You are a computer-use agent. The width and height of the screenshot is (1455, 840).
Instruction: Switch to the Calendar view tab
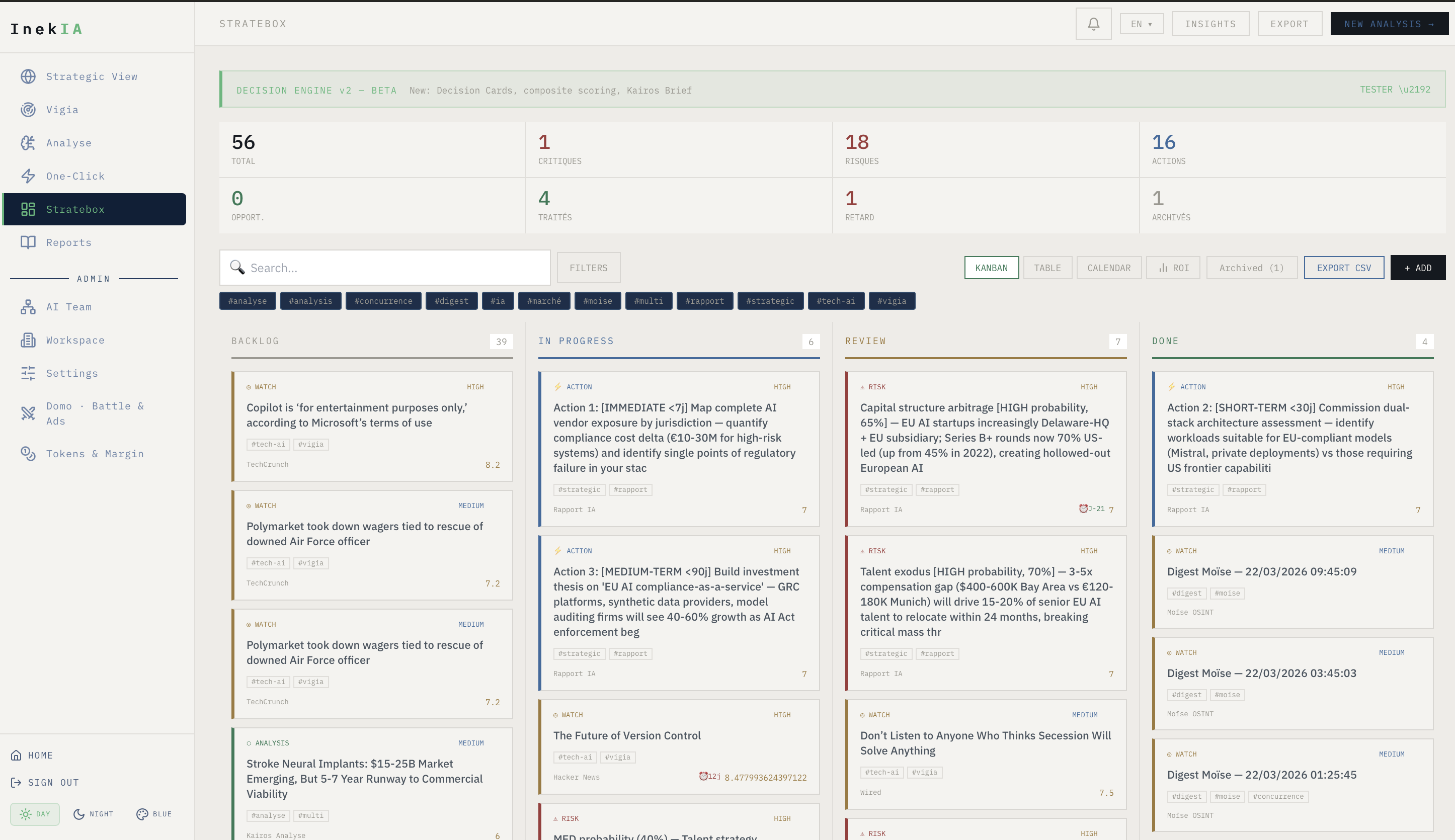click(x=1108, y=268)
